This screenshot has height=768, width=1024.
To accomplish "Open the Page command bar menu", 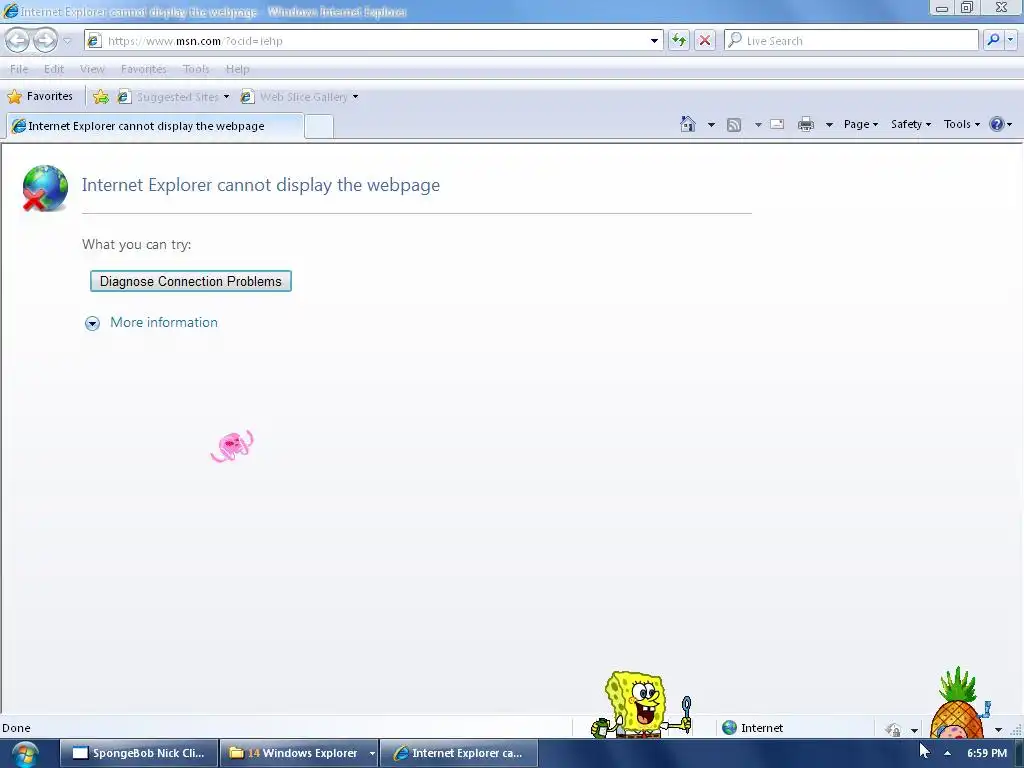I will pyautogui.click(x=861, y=124).
